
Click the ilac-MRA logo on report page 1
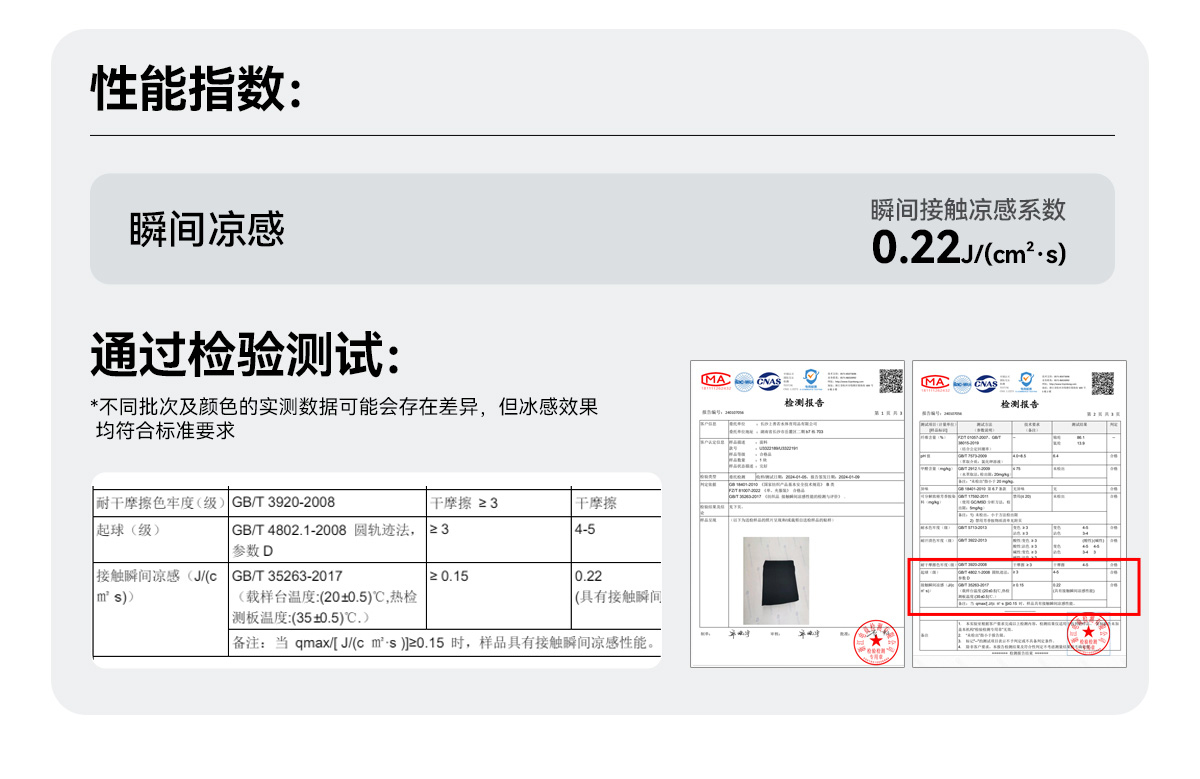pyautogui.click(x=744, y=380)
